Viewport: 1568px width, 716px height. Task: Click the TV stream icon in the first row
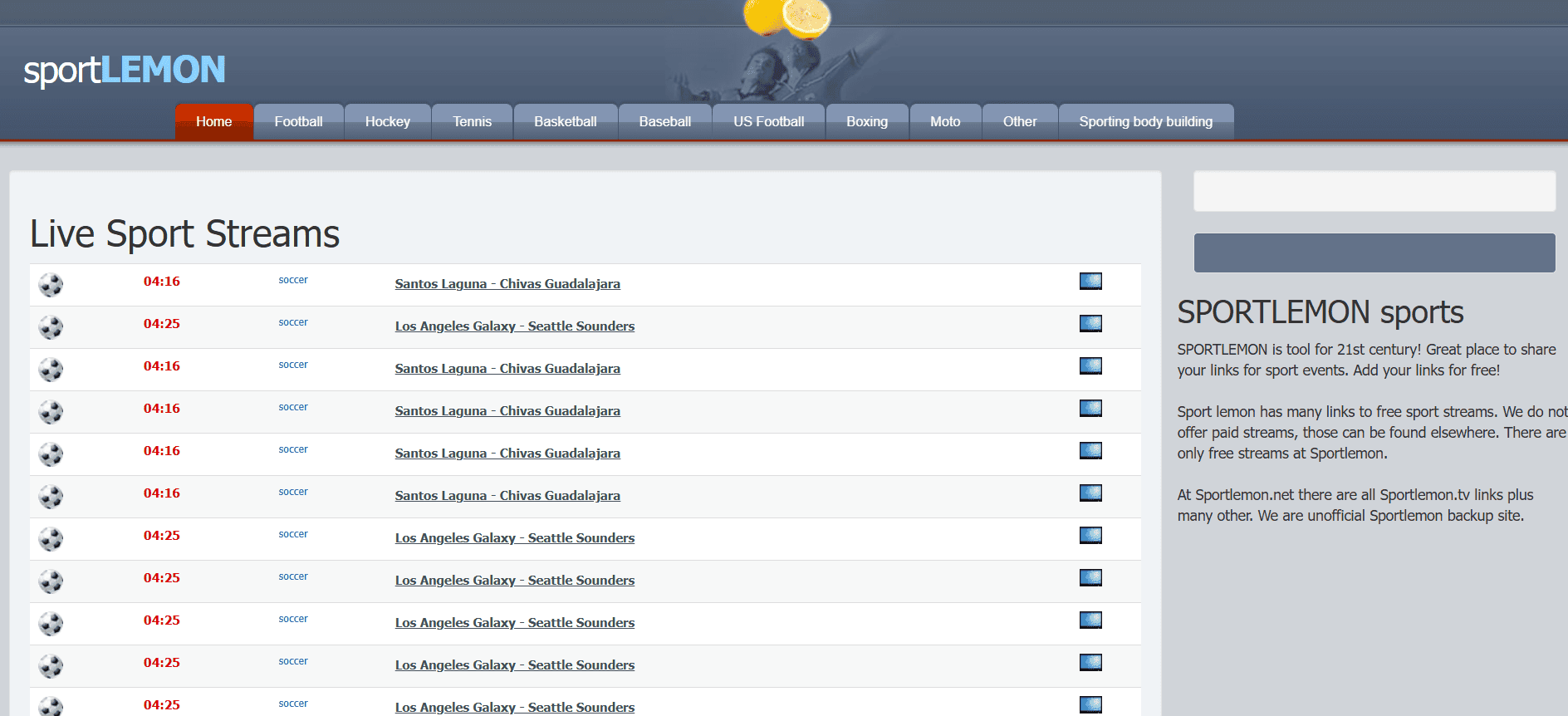(x=1090, y=282)
